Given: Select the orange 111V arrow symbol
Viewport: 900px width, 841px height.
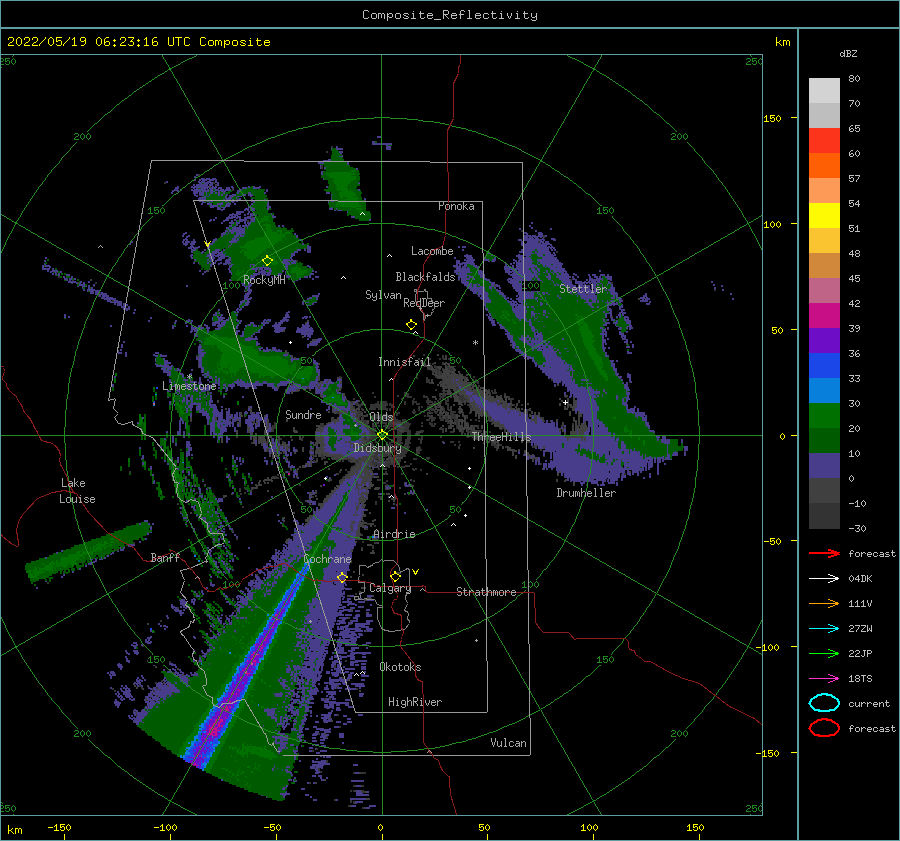Looking at the screenshot, I should point(824,603).
